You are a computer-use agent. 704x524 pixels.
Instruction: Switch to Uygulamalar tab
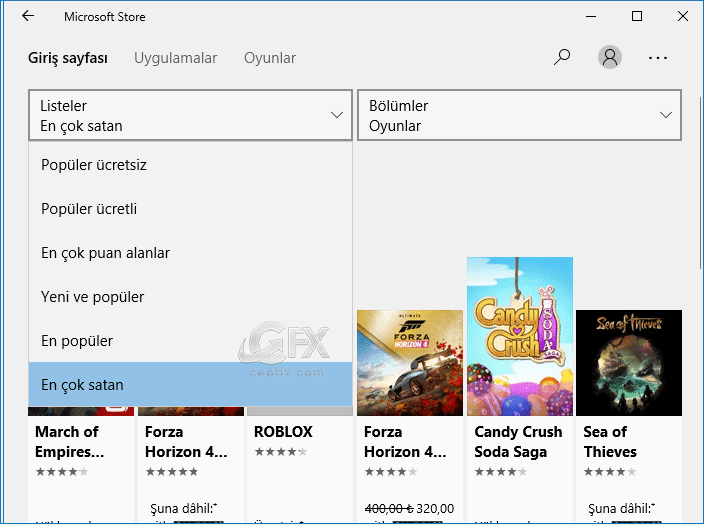pos(176,58)
